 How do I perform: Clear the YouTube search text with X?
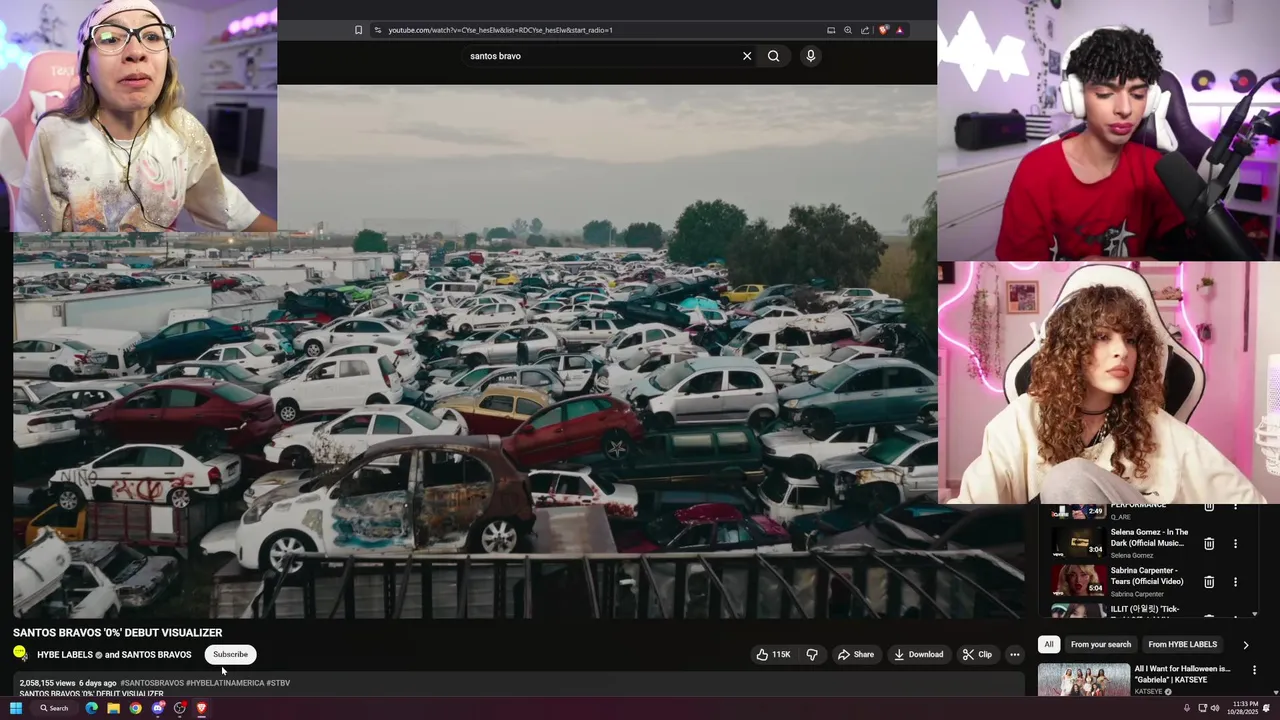click(747, 56)
